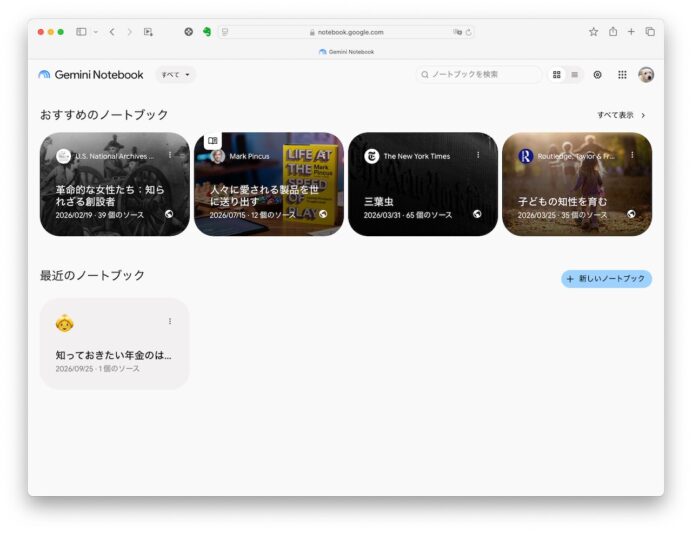Click the ノートブックを検索 search field
This screenshot has height=533, width=692.
[479, 75]
